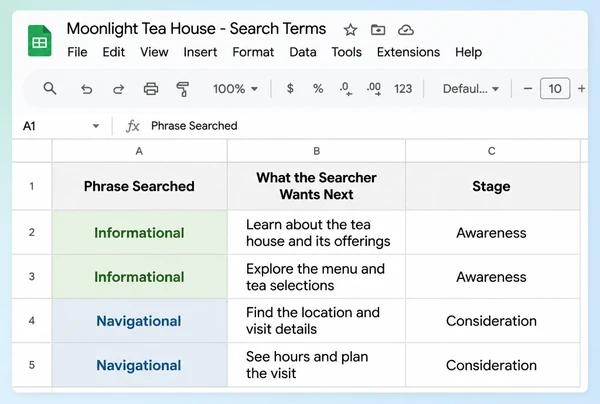Click the undo arrow

point(86,89)
